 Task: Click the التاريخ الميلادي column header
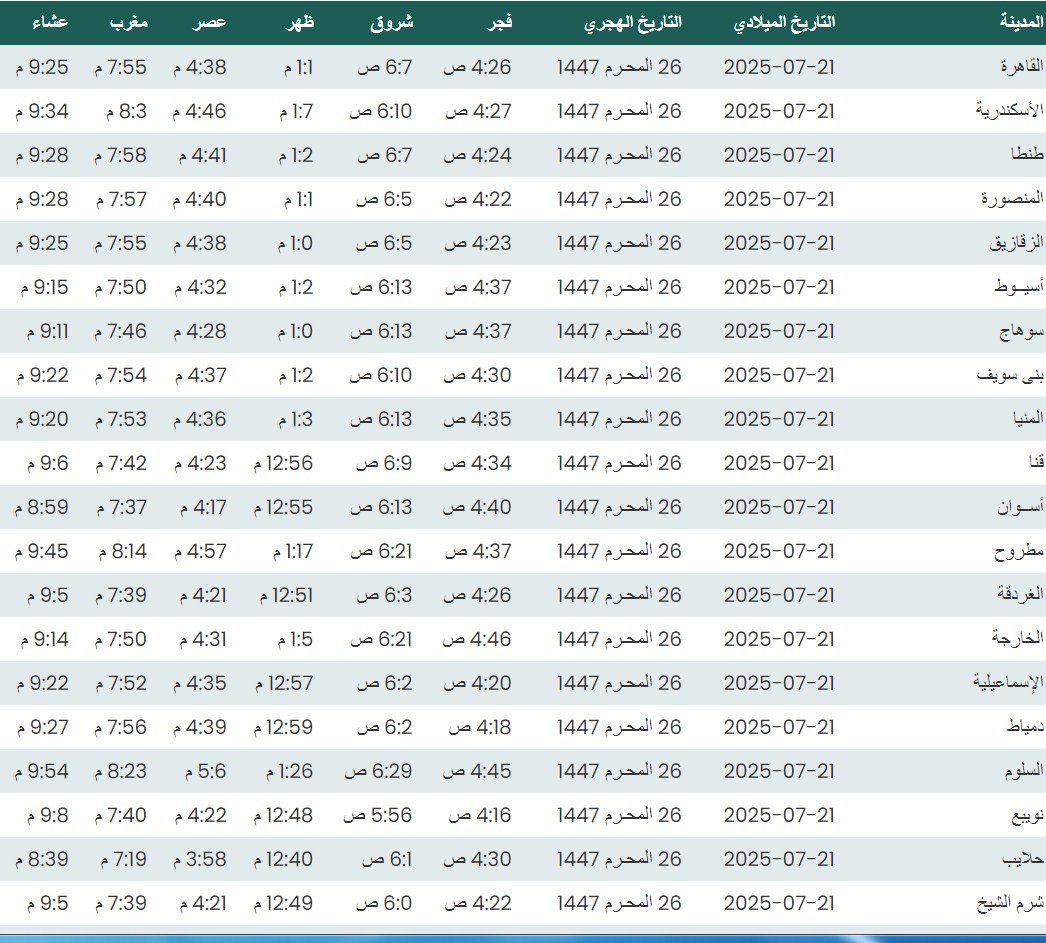point(784,22)
